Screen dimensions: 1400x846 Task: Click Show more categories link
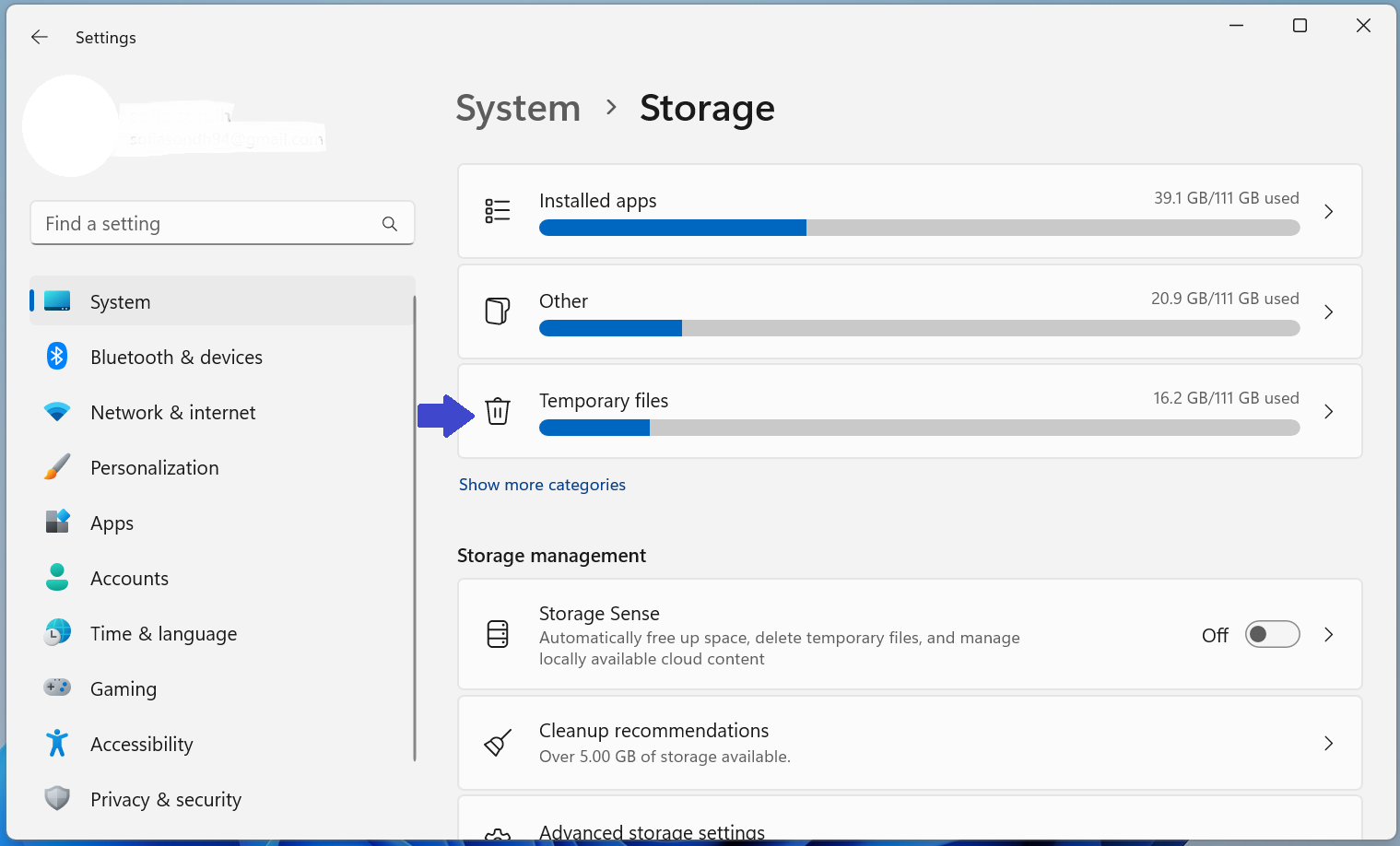(x=542, y=485)
